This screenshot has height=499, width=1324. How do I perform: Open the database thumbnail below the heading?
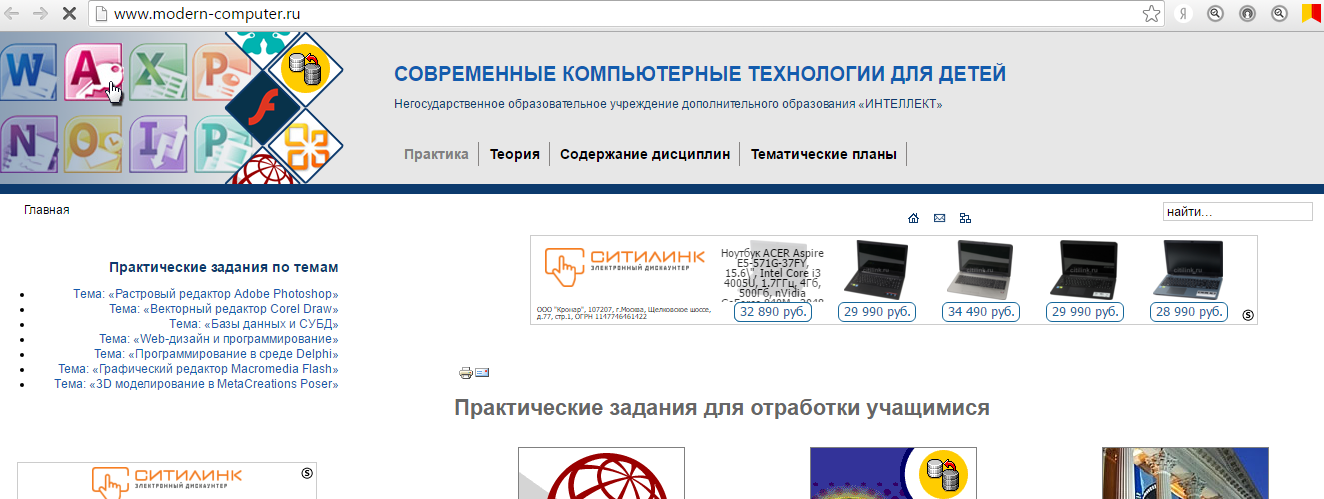893,473
